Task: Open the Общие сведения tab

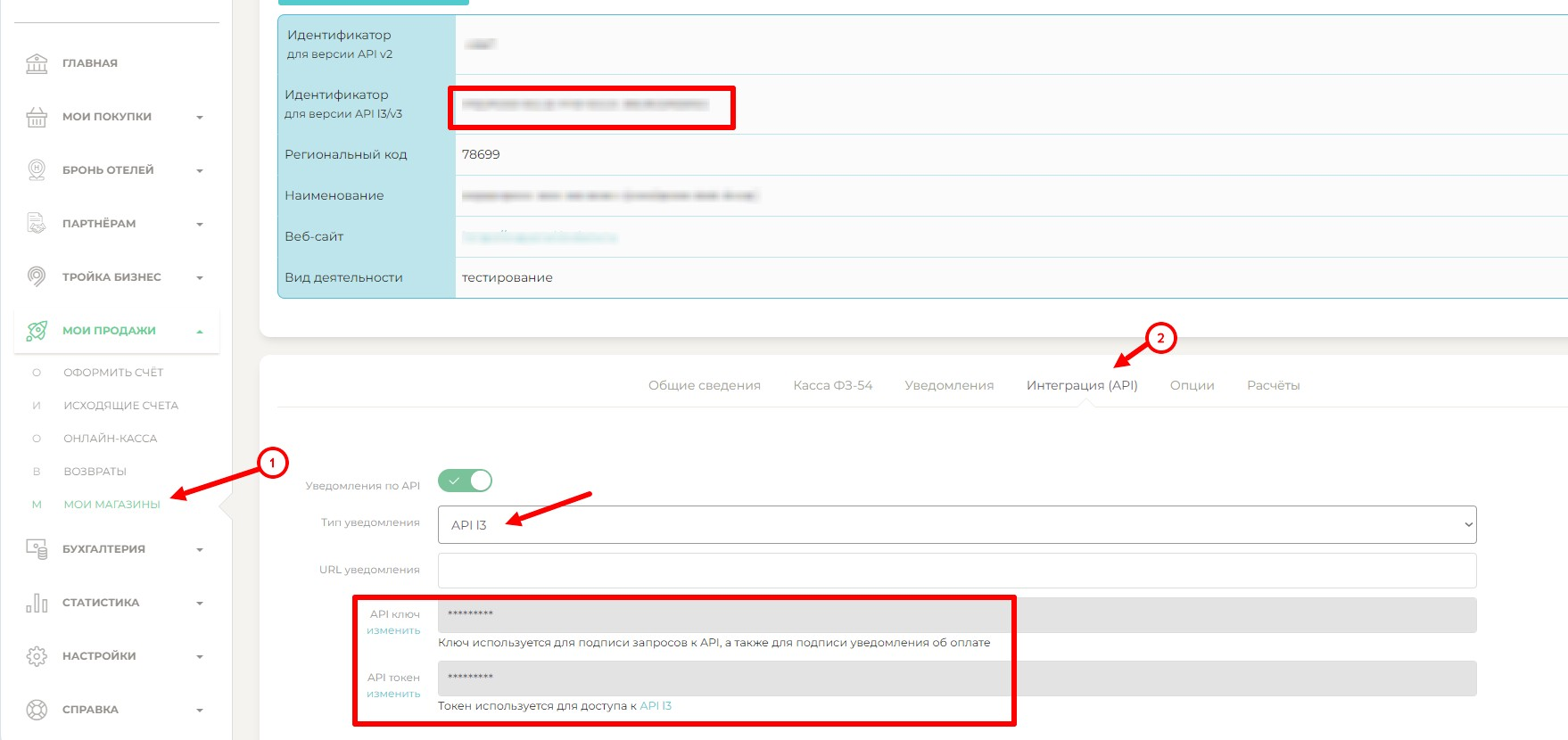Action: [704, 385]
